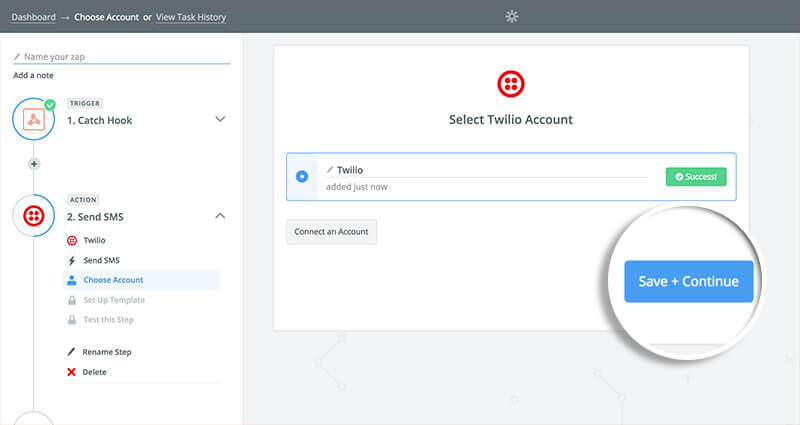Open the Choose Account sub-step
The height and width of the screenshot is (425, 800).
click(x=141, y=280)
